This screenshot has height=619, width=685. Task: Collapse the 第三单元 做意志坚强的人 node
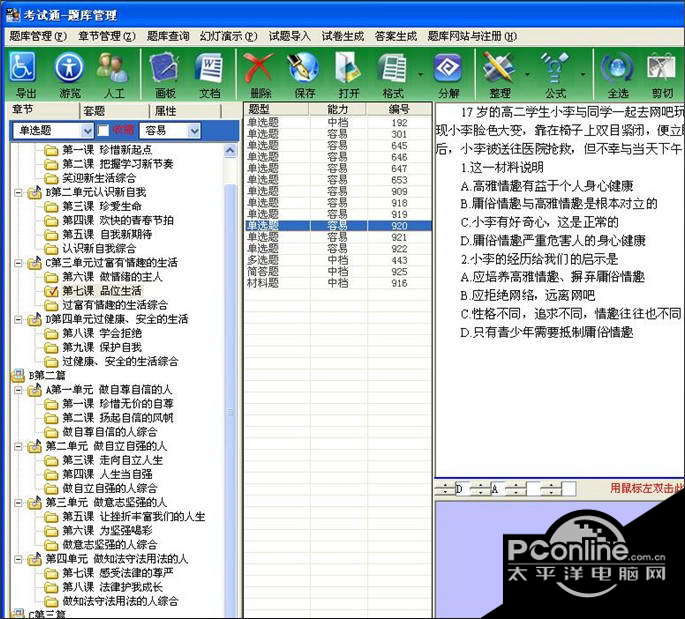[x=18, y=503]
